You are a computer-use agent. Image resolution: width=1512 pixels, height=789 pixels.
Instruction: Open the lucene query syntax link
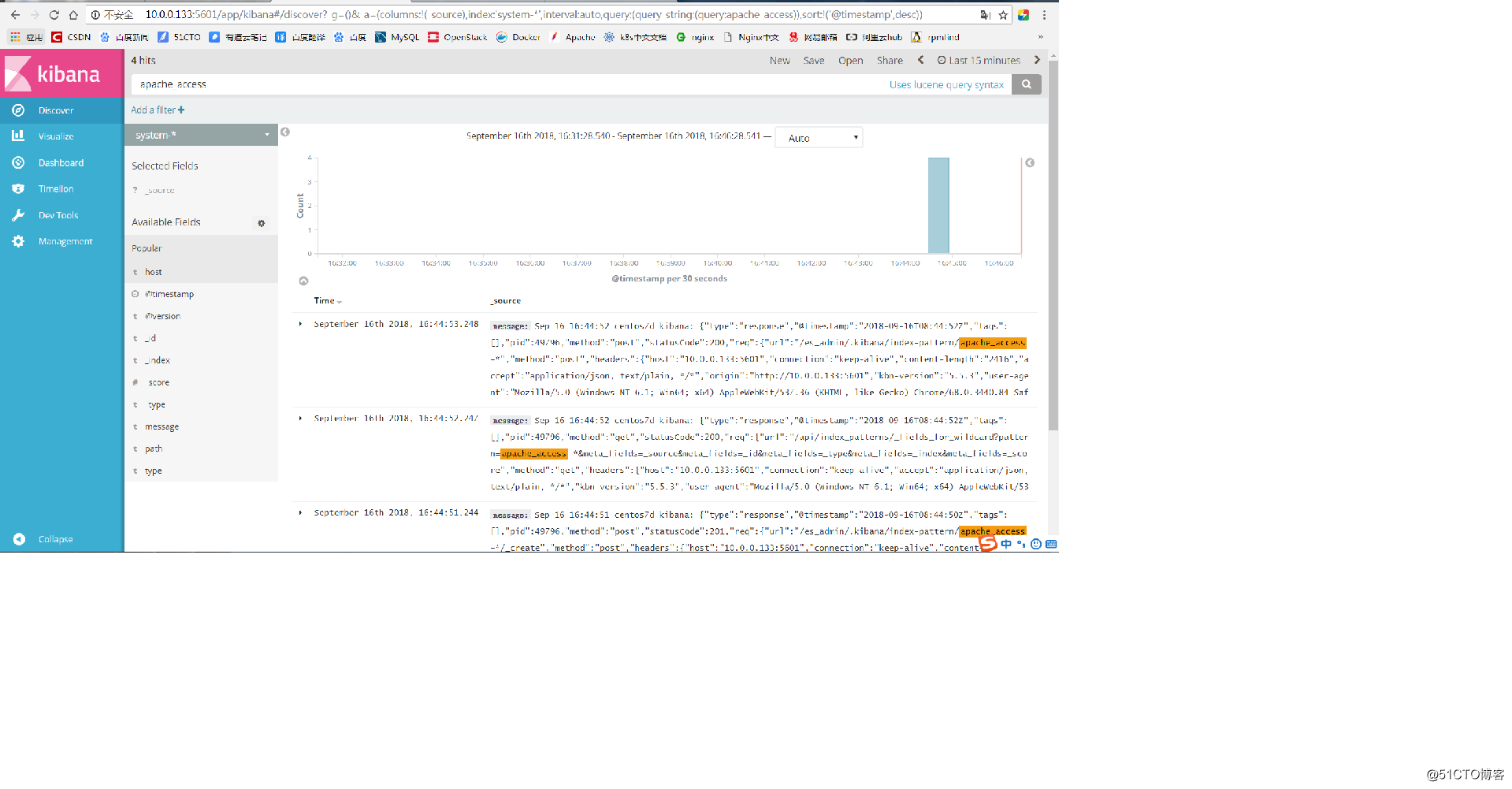coord(946,85)
